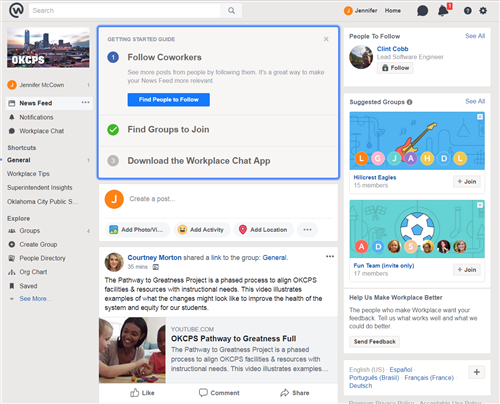Click the Notifications bell in left sidebar
Viewport: 500px width, 404px height.
(12, 117)
